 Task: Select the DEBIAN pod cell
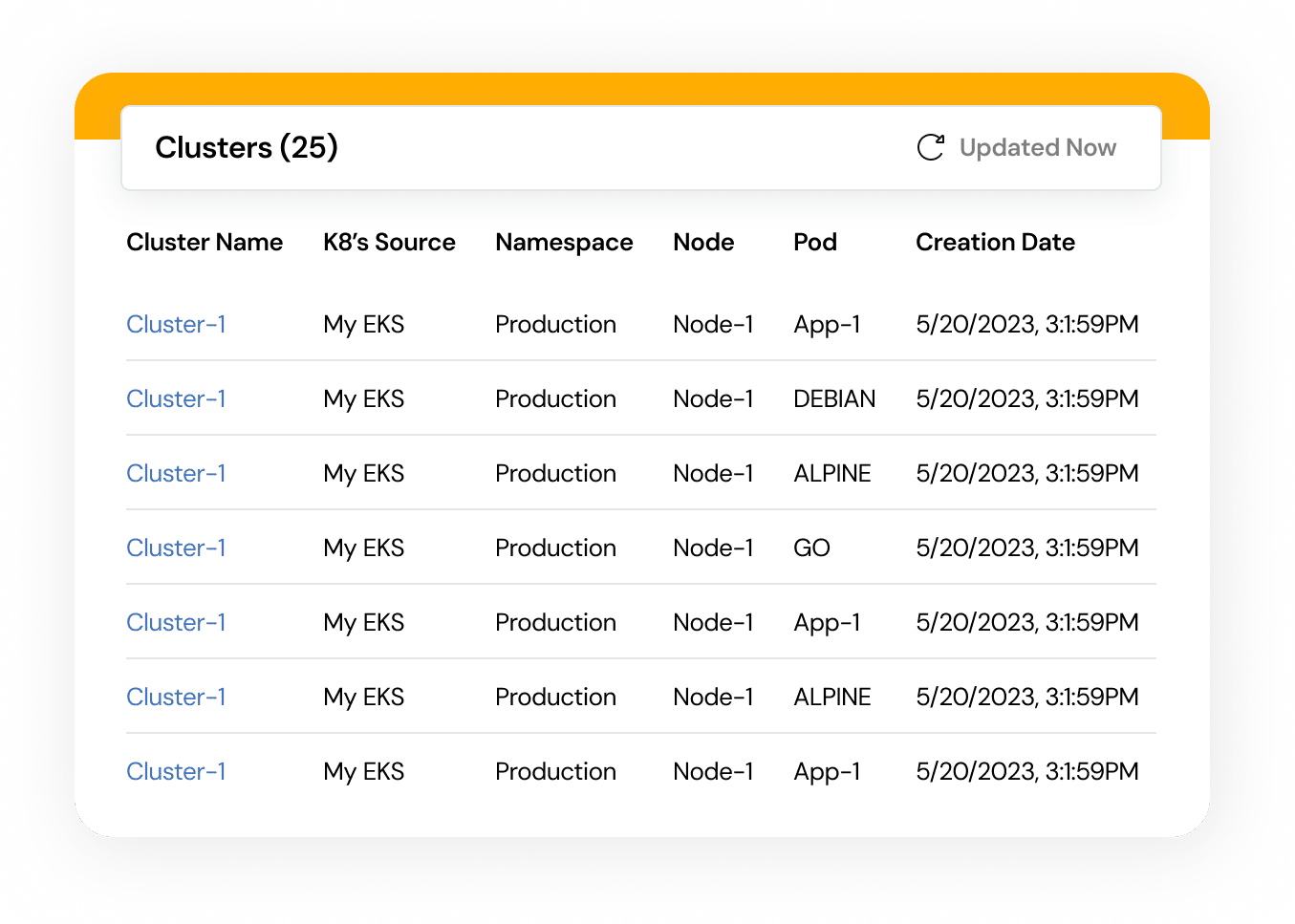pyautogui.click(x=833, y=398)
